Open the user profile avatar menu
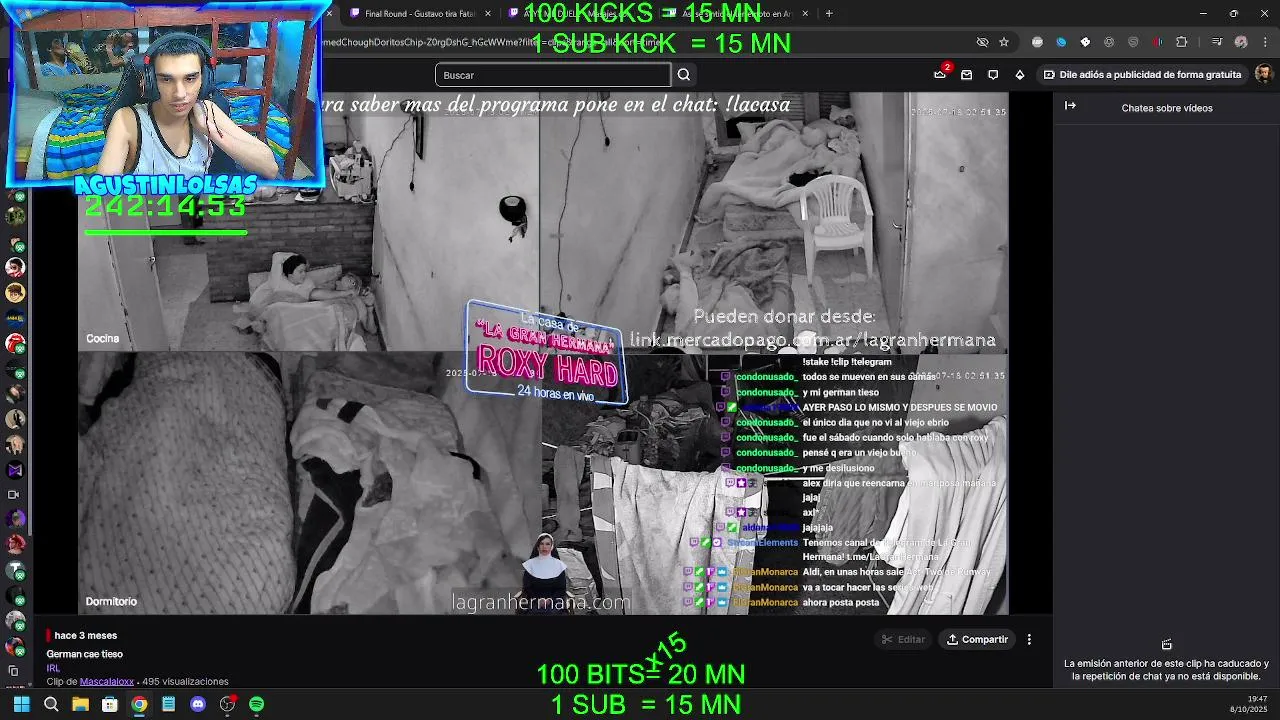1280x720 pixels. click(x=1263, y=74)
